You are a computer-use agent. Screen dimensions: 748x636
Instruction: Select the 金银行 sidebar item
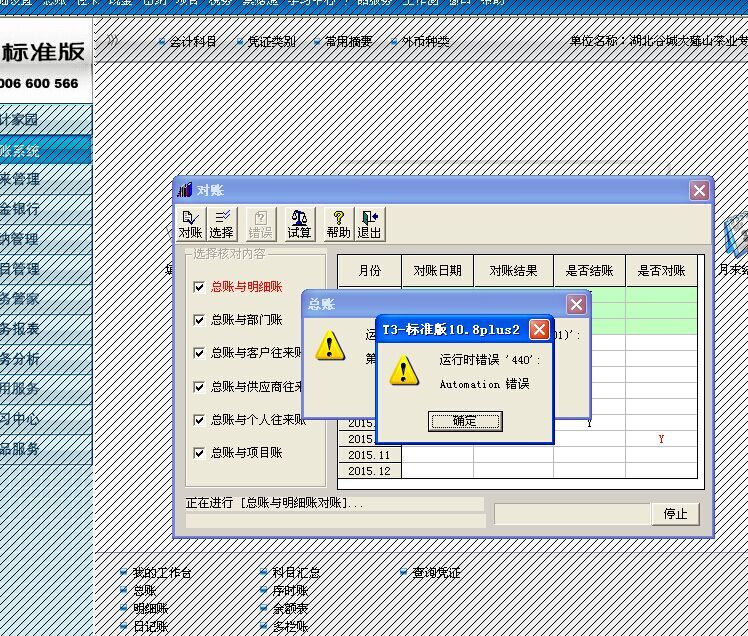[46, 209]
